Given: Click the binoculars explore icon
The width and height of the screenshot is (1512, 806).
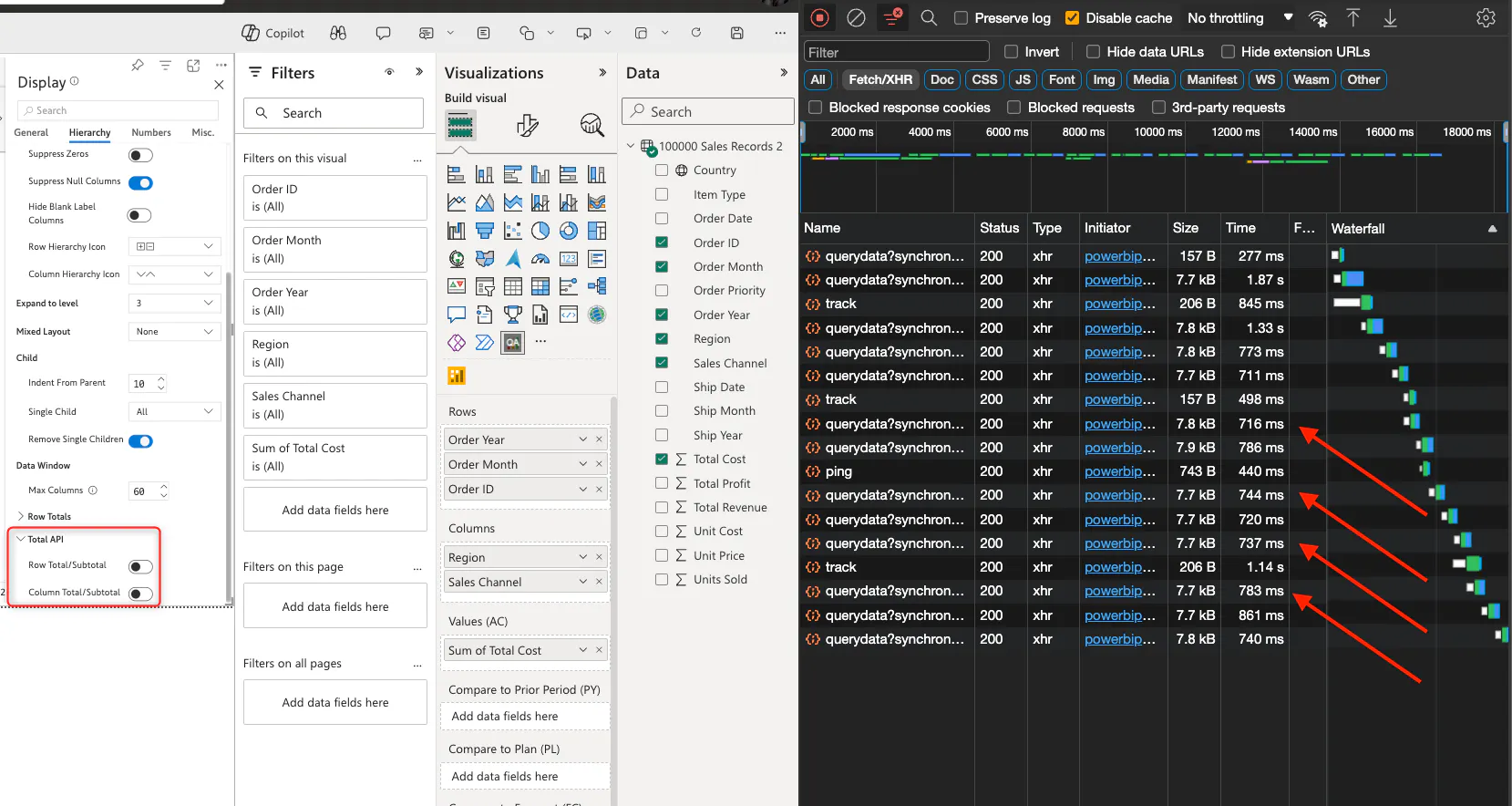Looking at the screenshot, I should [338, 33].
